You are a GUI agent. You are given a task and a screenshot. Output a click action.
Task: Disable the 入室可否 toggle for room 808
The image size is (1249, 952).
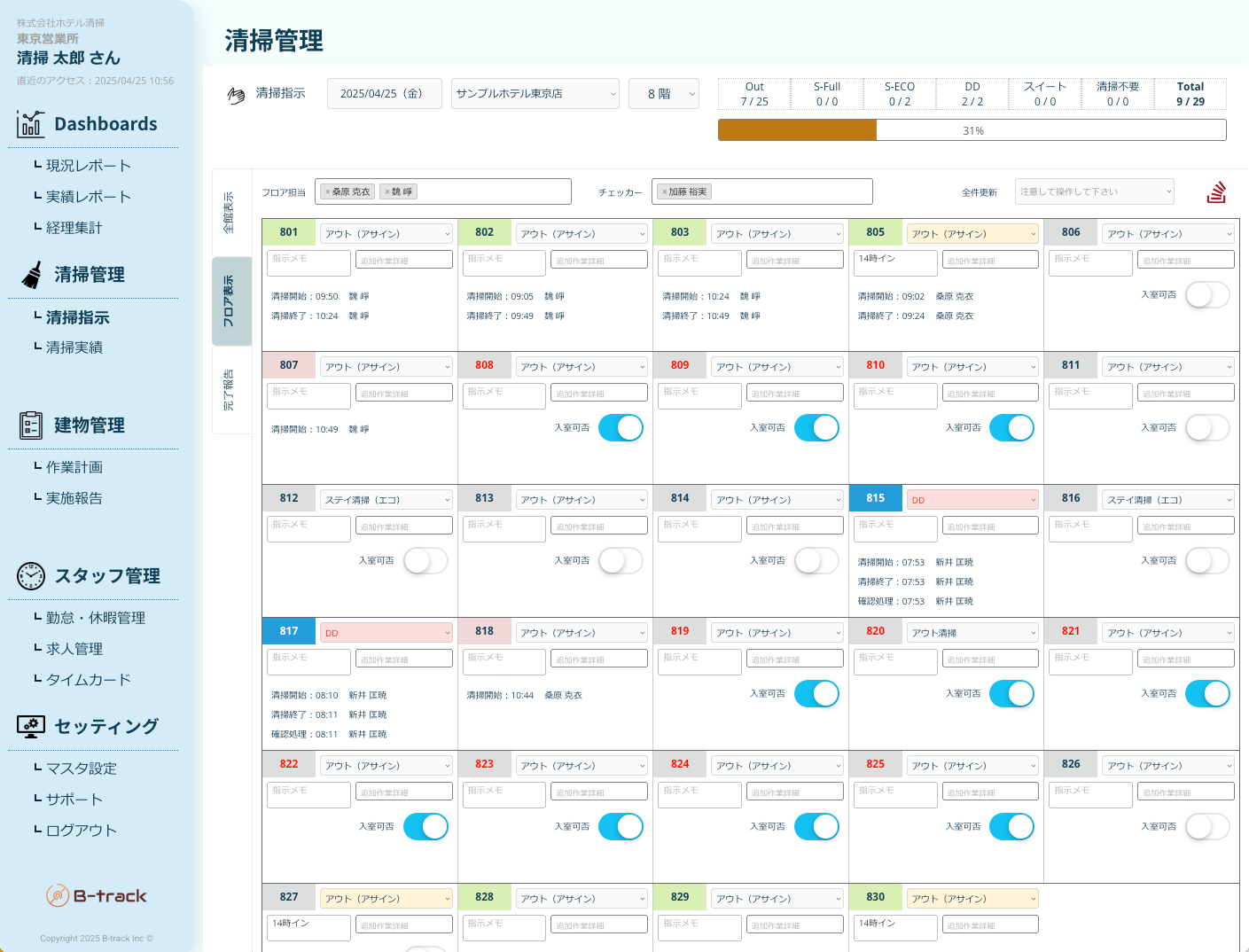click(621, 427)
